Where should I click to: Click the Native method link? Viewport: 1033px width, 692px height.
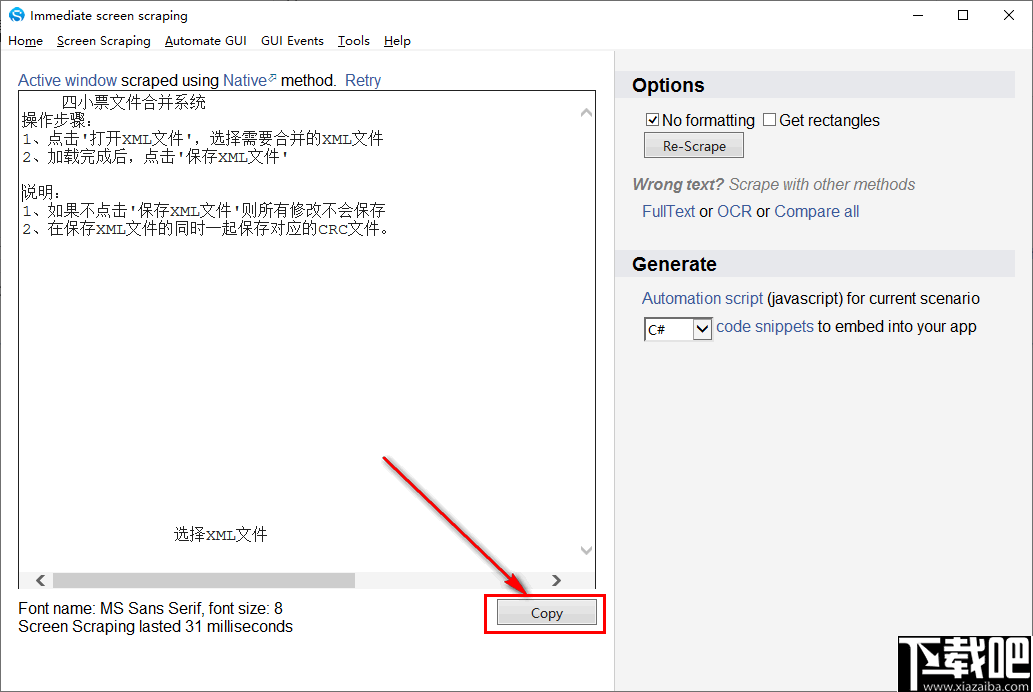click(x=247, y=80)
